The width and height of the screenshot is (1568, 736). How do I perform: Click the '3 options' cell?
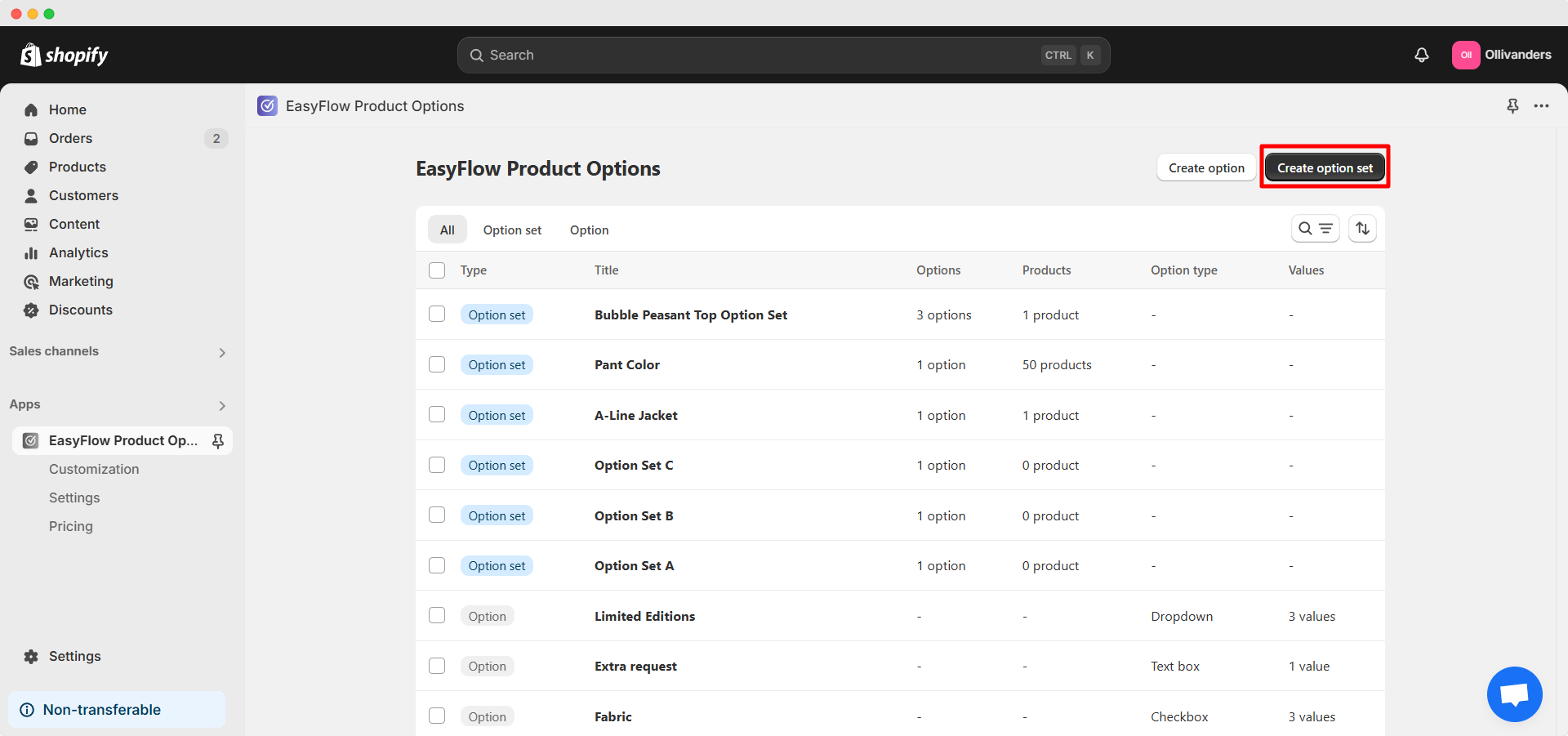pos(944,314)
